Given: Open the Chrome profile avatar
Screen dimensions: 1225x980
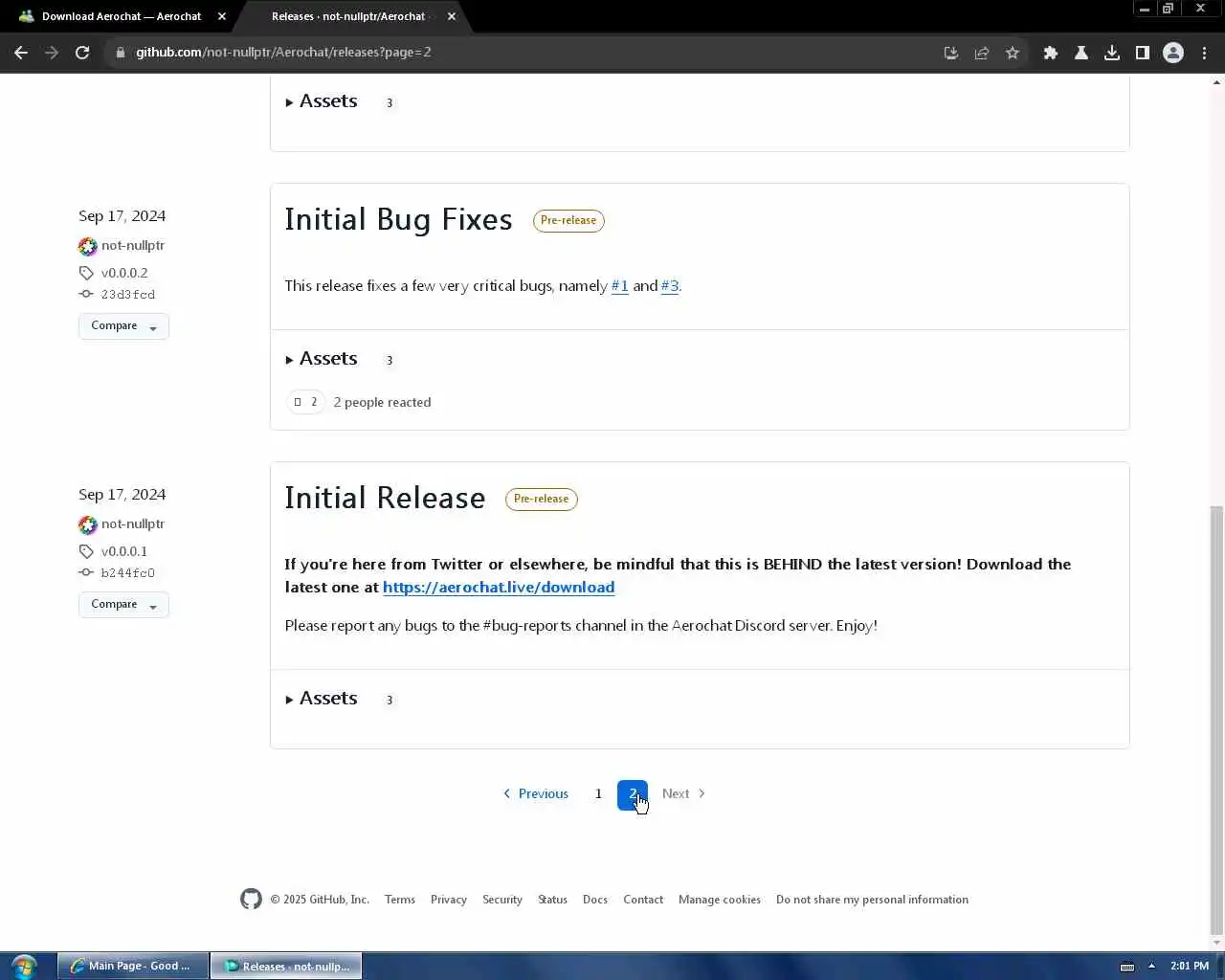Looking at the screenshot, I should 1173,53.
